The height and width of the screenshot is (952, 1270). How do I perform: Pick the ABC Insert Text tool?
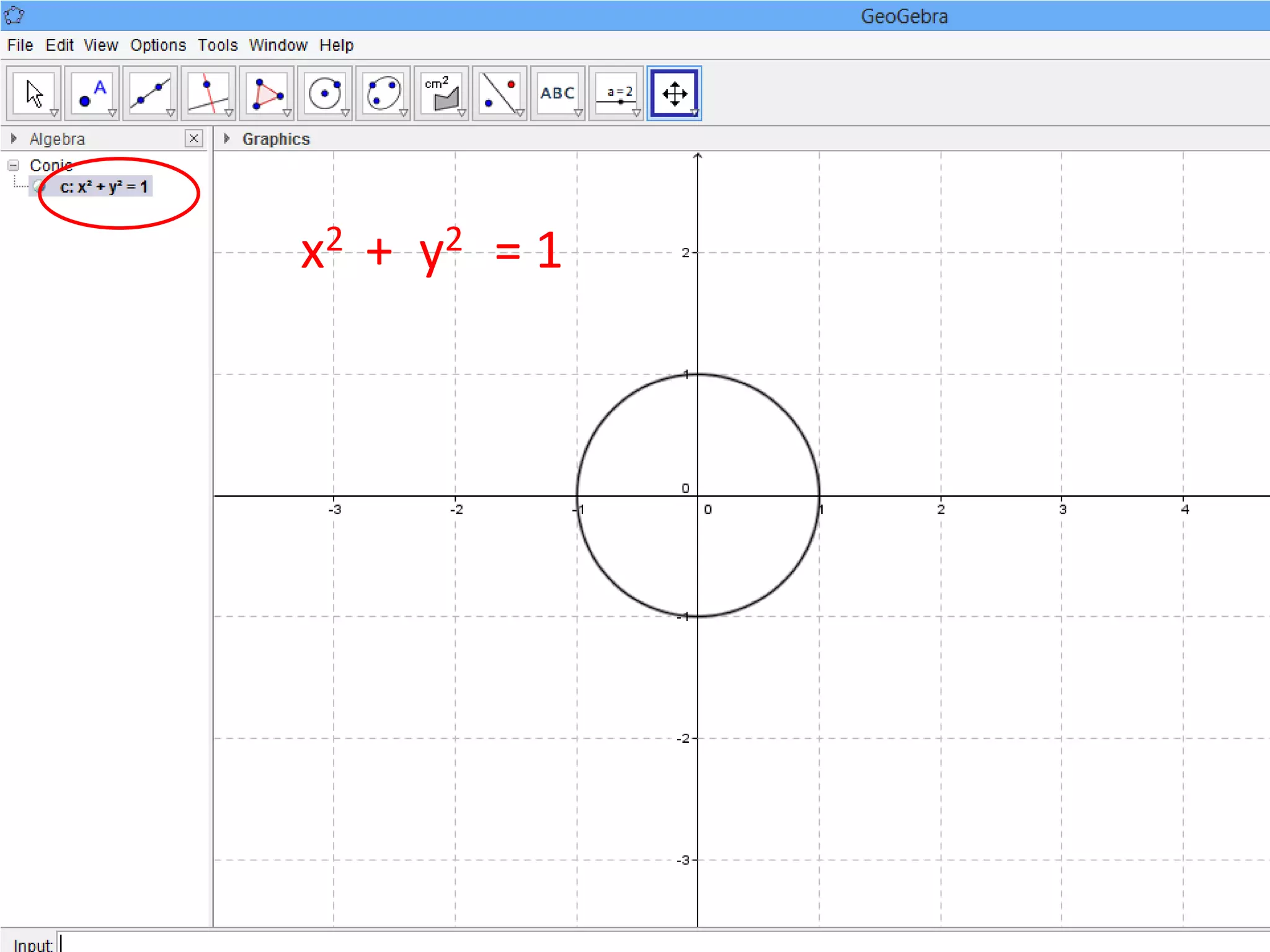557,93
